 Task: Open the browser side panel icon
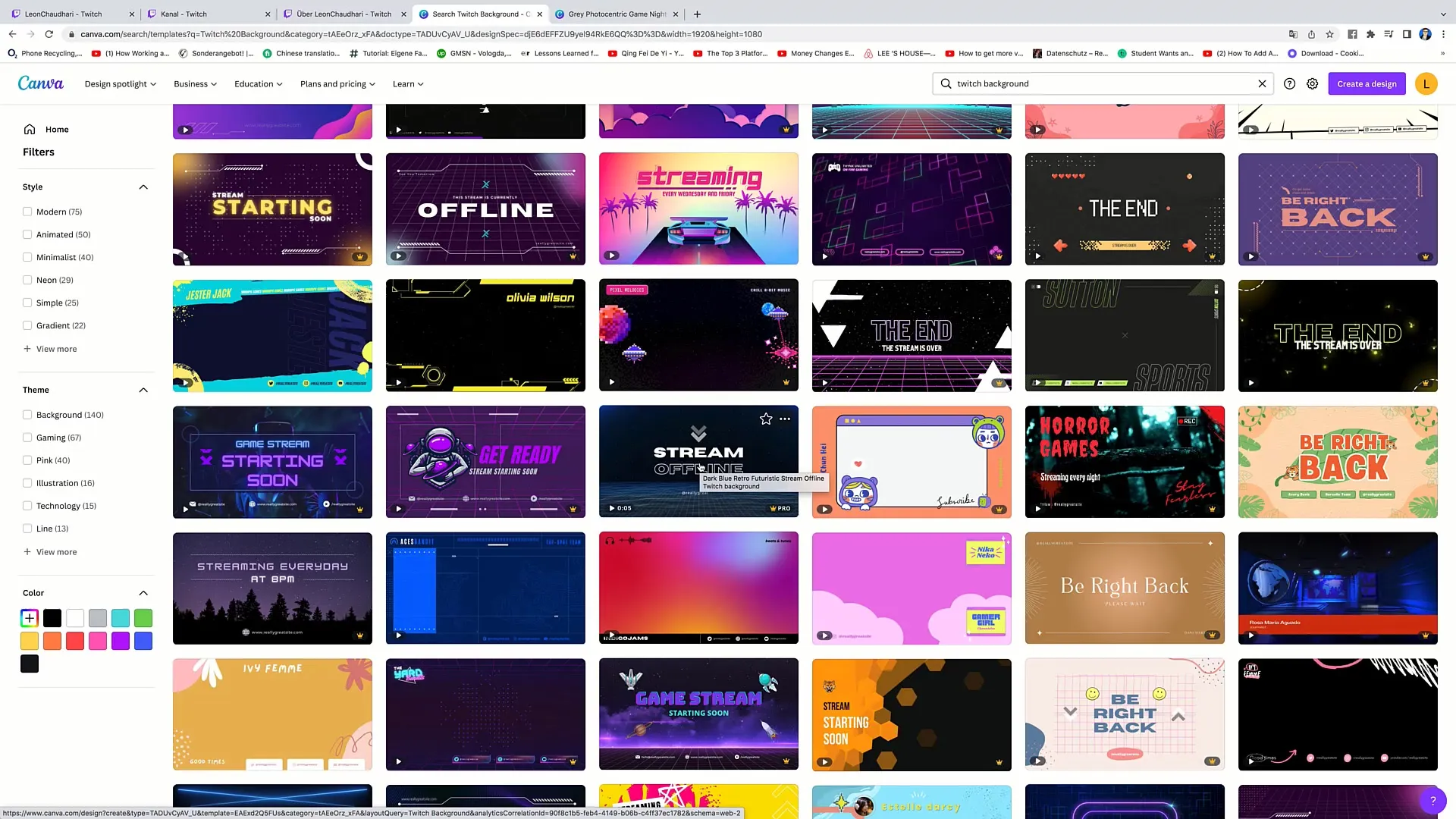tap(1407, 34)
